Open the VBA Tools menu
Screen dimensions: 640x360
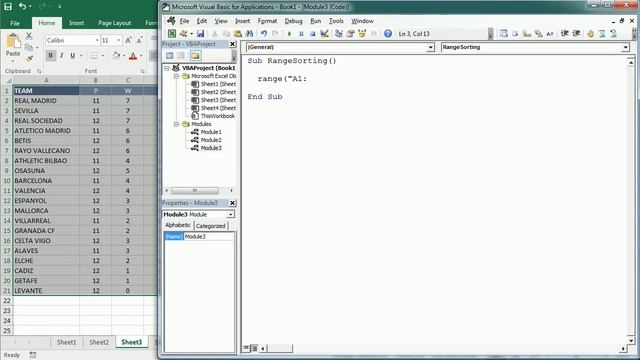(336, 21)
